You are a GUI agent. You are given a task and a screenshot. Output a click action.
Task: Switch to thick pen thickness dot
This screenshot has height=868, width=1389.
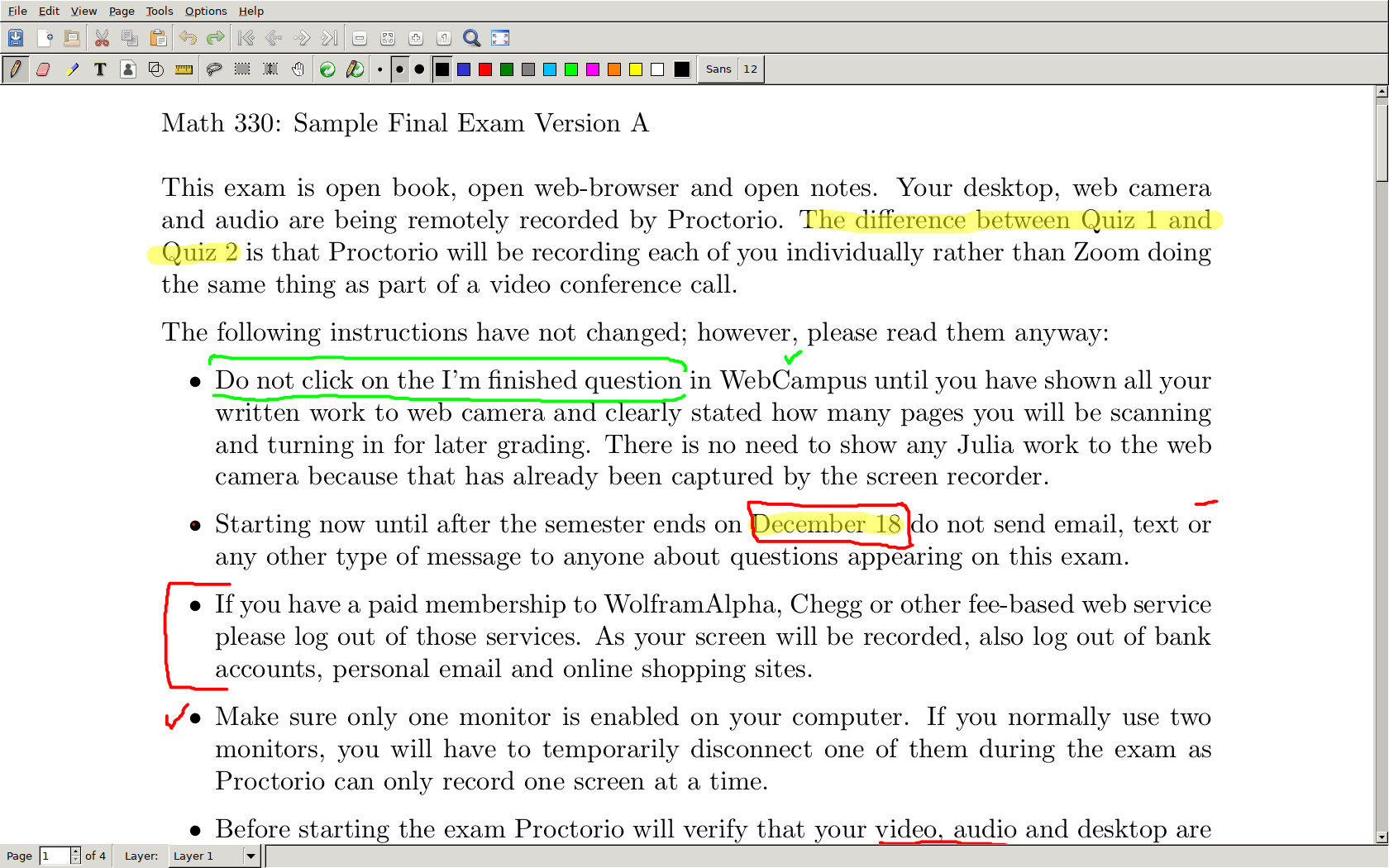coord(419,69)
